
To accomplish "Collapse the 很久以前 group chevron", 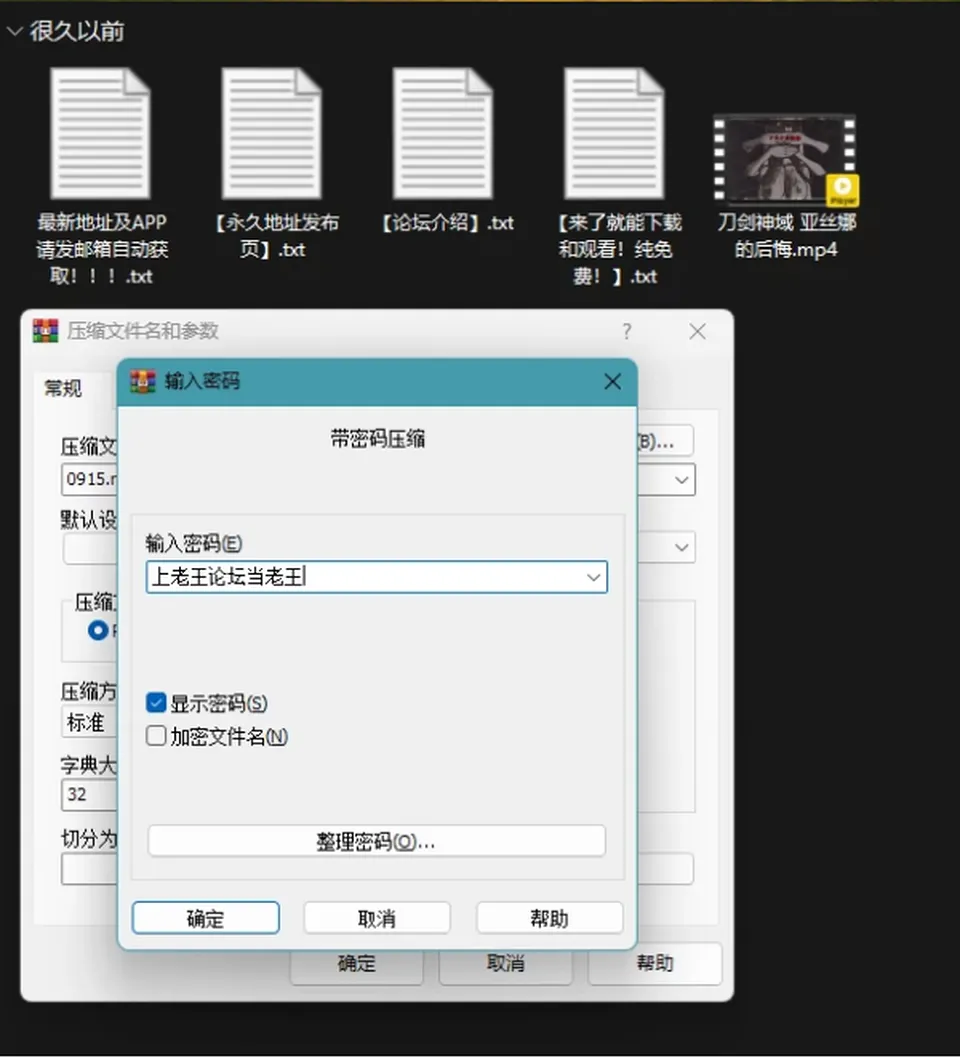I will (x=14, y=31).
